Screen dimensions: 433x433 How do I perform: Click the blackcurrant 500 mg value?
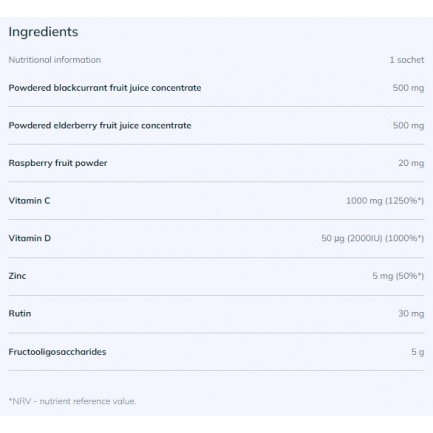pos(408,88)
